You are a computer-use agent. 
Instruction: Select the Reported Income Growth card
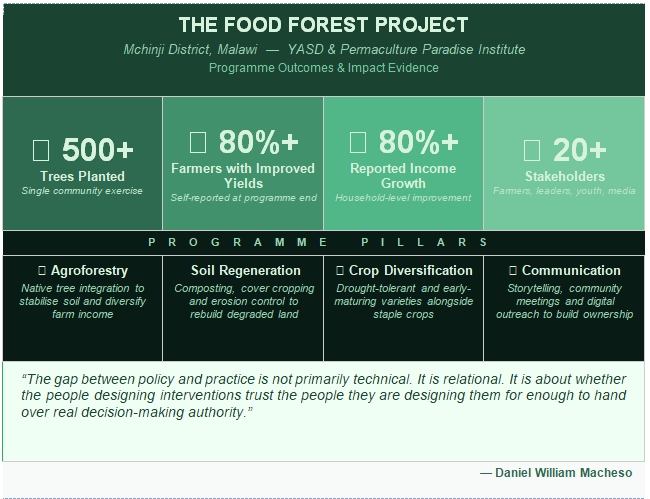point(403,163)
